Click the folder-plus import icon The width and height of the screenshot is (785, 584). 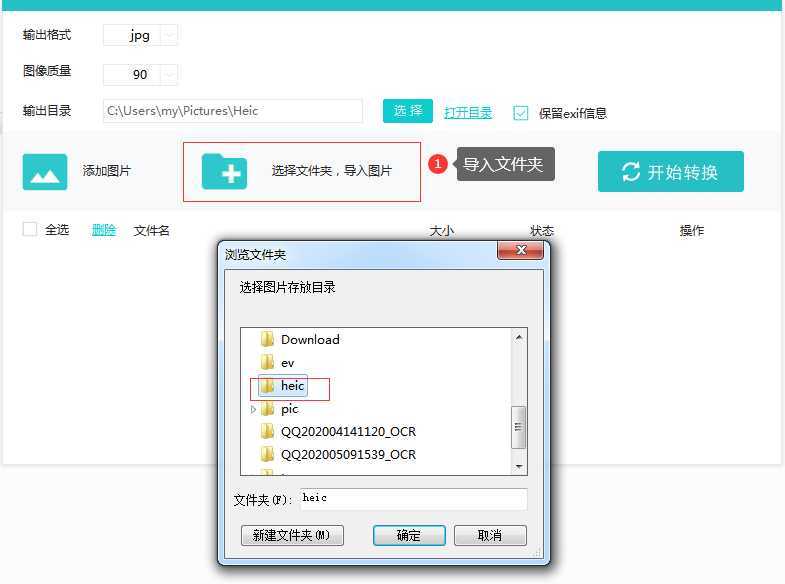pyautogui.click(x=224, y=172)
